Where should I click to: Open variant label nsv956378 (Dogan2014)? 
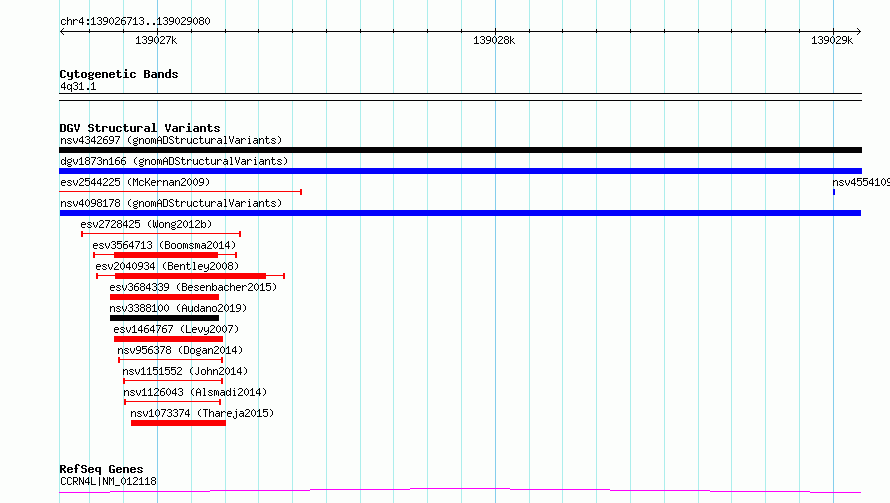pos(180,350)
